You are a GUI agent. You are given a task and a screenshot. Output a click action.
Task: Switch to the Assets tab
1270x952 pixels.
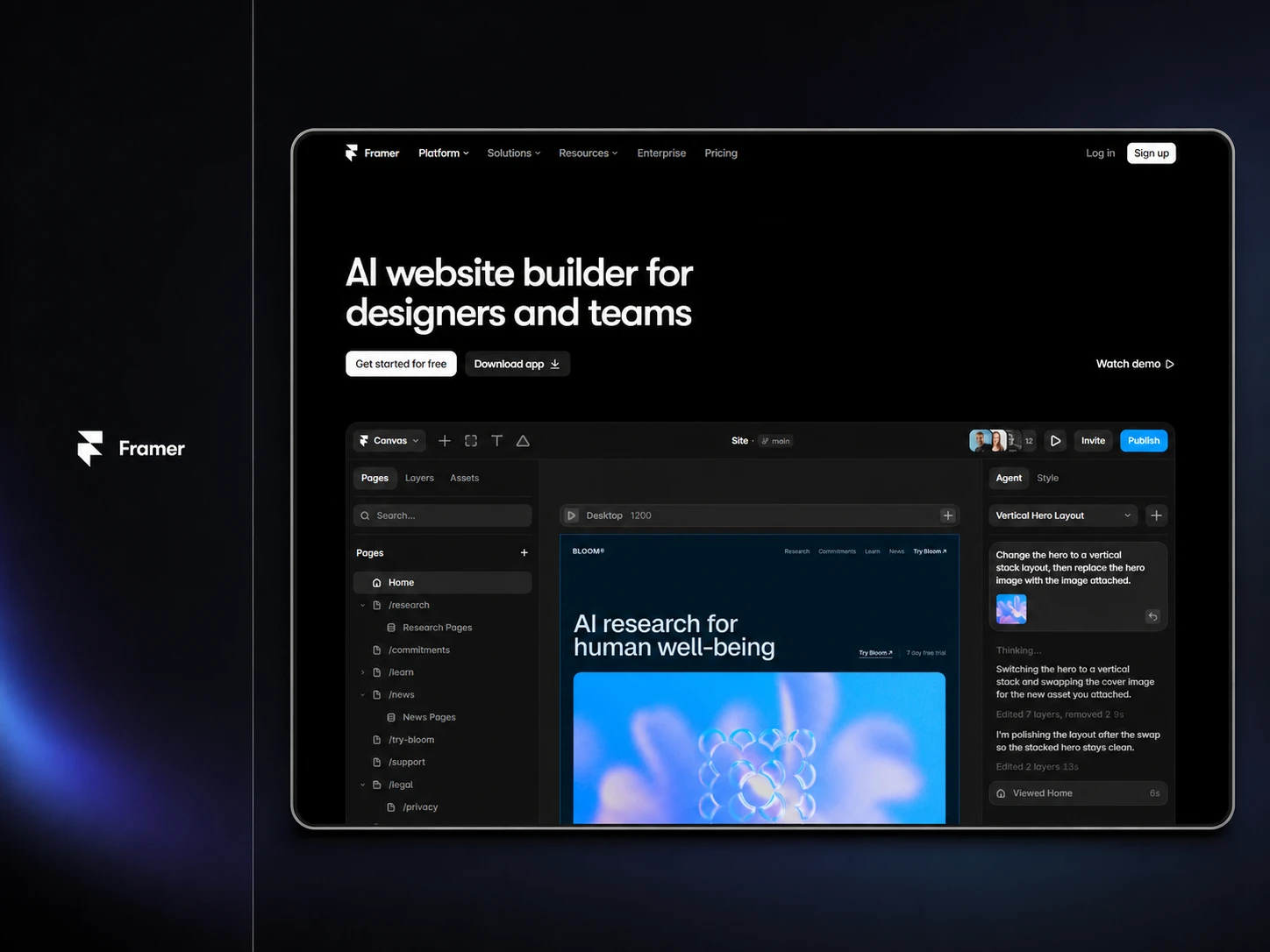(x=464, y=479)
